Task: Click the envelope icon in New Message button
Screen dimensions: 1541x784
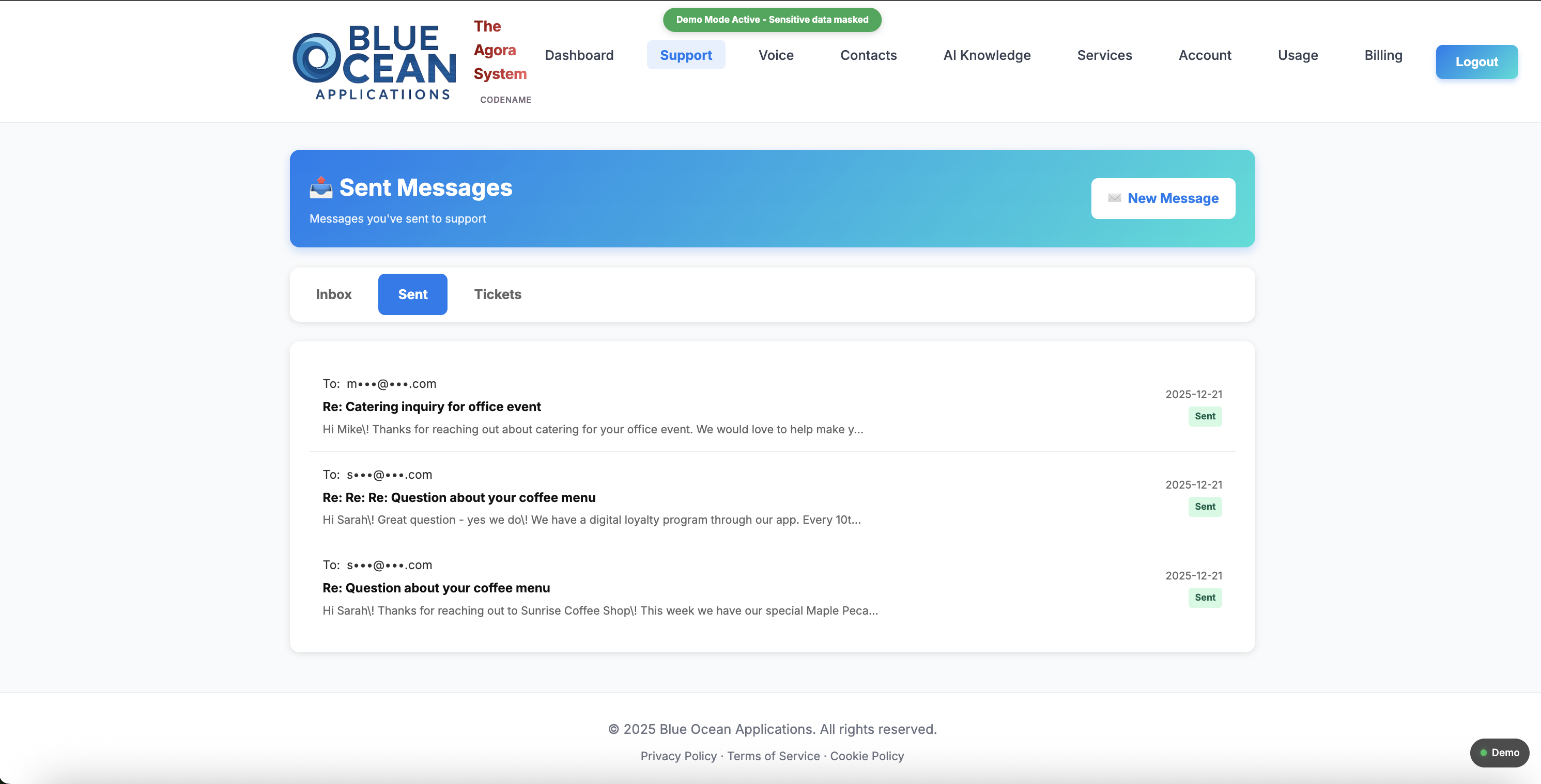Action: 1116,198
